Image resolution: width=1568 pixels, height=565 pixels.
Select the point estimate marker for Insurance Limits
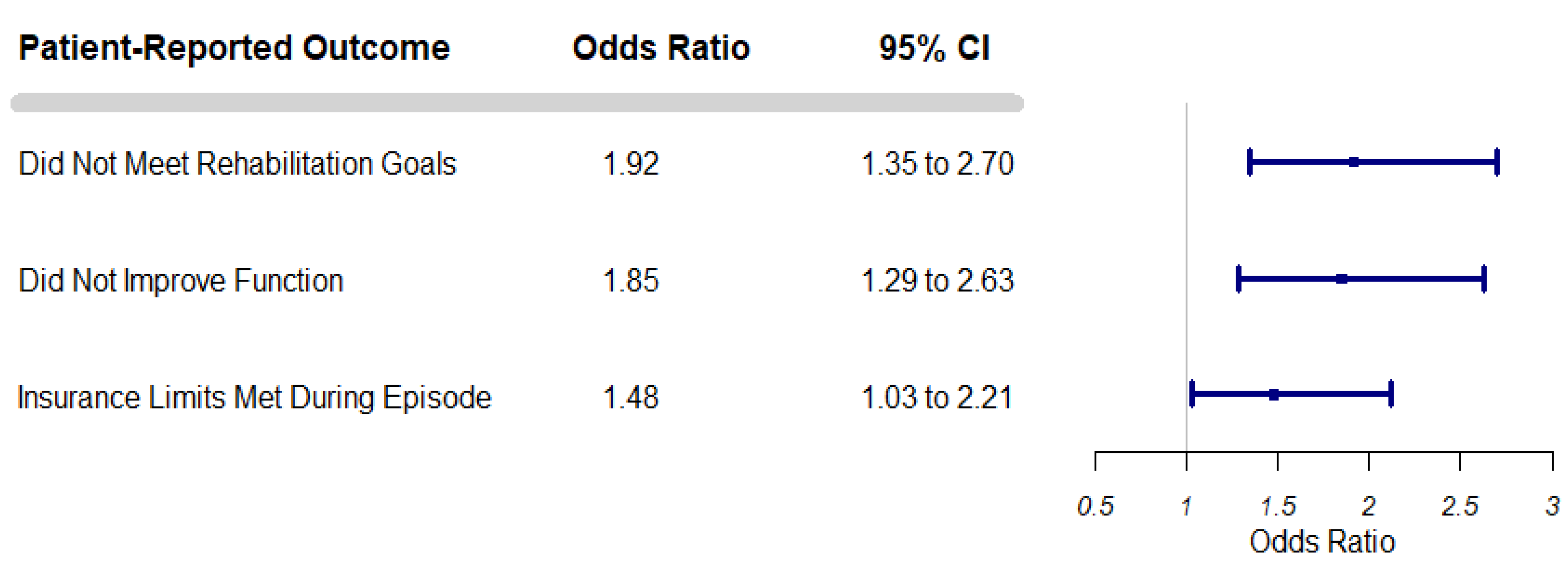point(1274,394)
